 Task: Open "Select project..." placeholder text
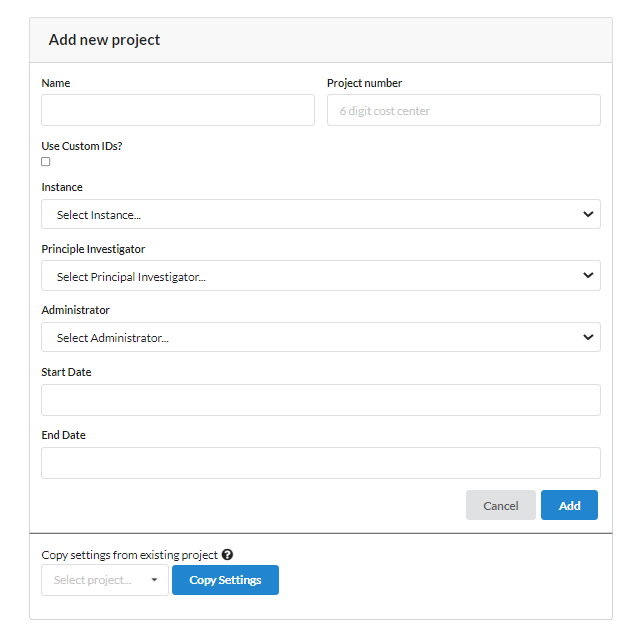click(x=92, y=580)
